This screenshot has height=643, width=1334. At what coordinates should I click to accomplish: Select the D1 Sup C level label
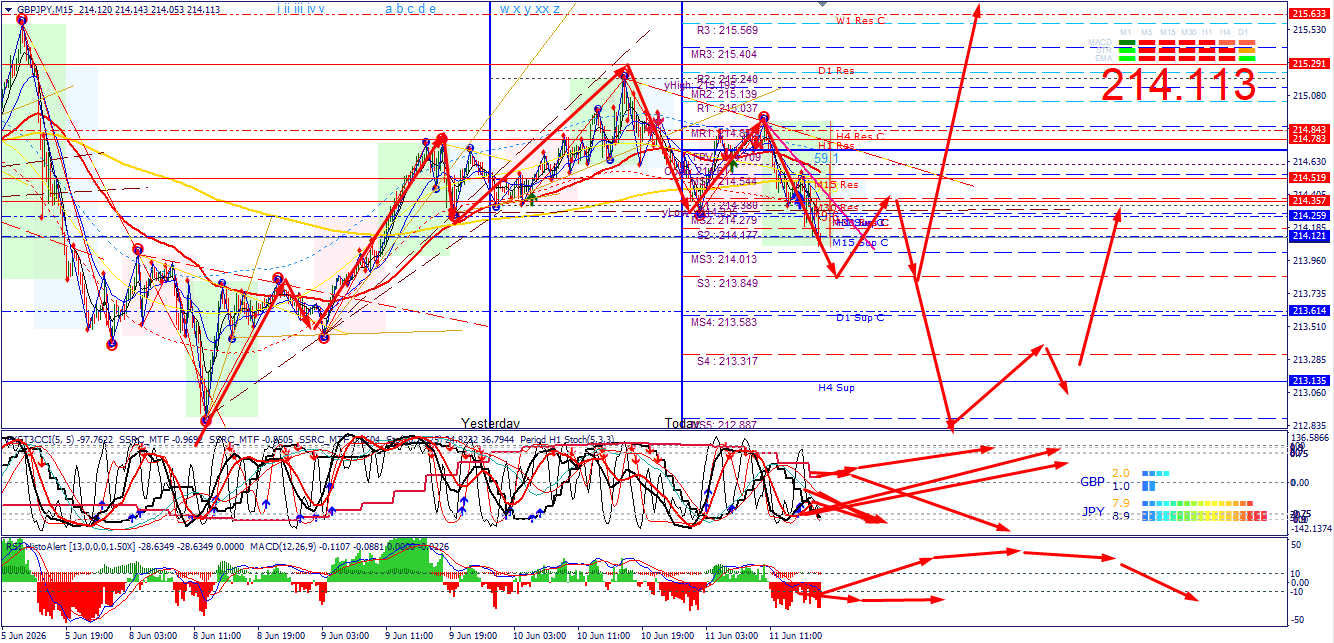tap(860, 318)
